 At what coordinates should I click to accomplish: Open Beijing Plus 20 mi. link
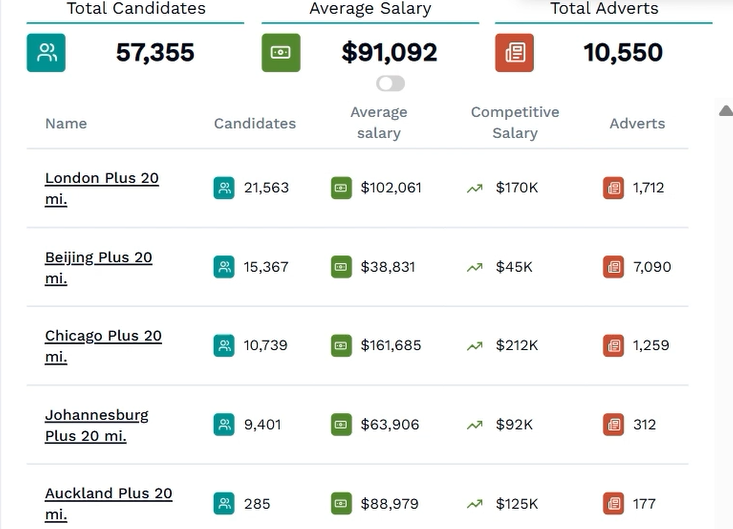tap(99, 268)
